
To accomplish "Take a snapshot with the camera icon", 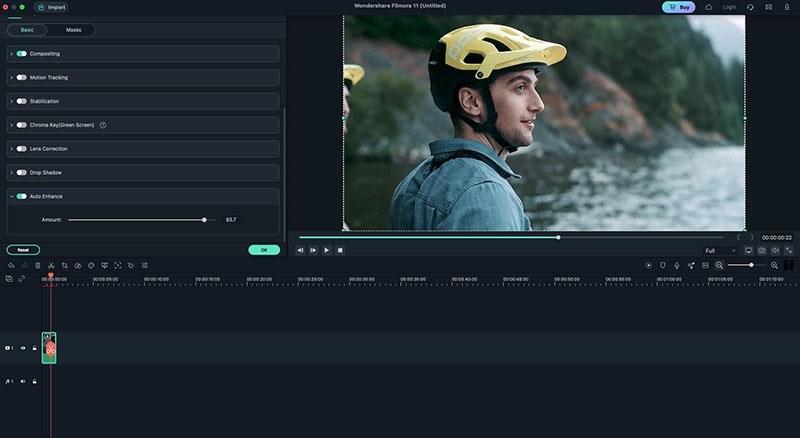I will coord(762,250).
